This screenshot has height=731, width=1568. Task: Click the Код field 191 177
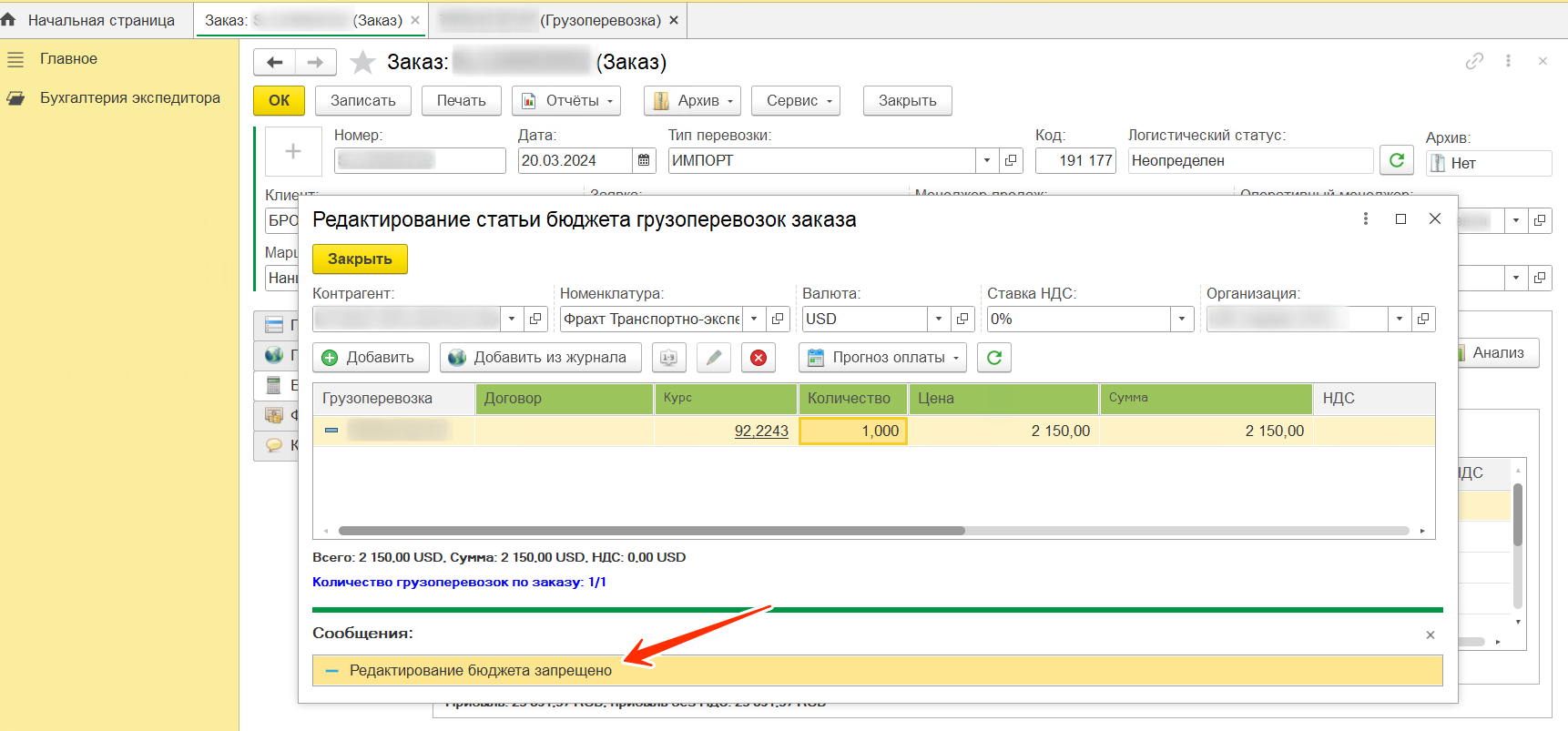(x=1076, y=160)
